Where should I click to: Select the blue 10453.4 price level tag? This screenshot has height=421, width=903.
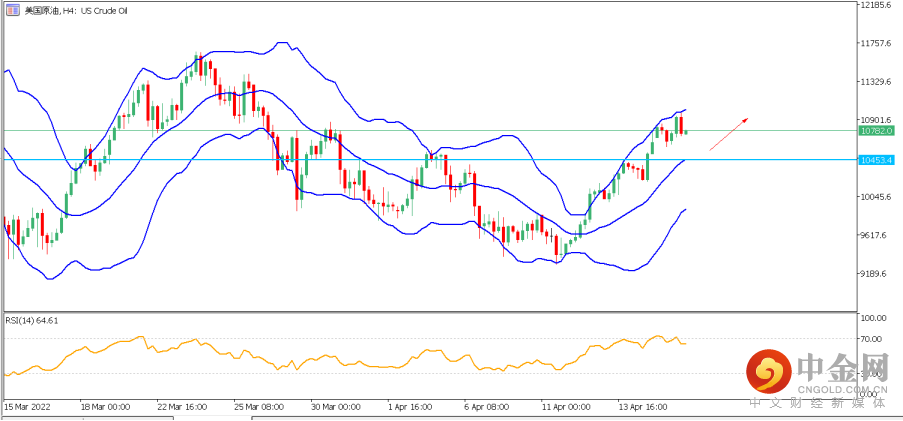tap(875, 160)
